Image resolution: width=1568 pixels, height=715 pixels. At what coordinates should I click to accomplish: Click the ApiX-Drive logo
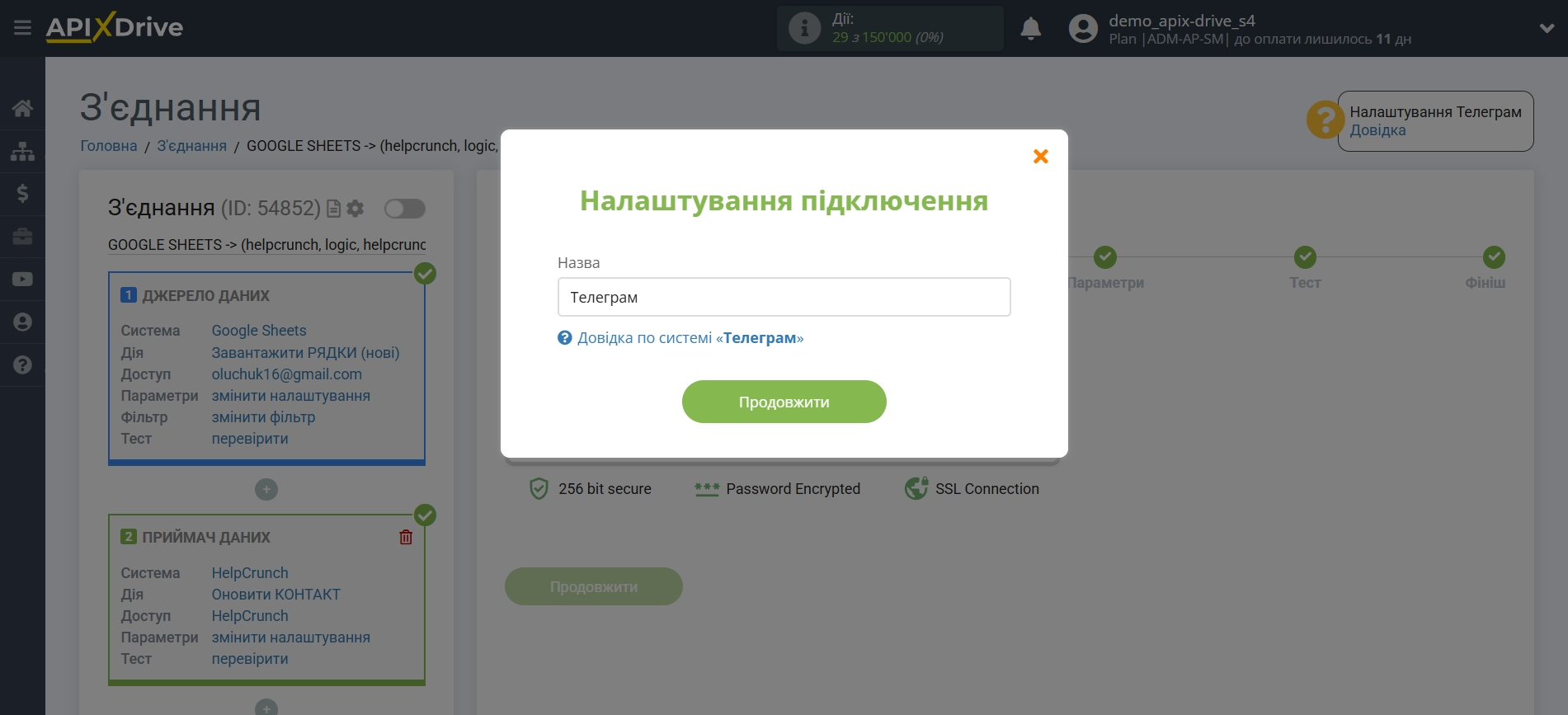(115, 27)
